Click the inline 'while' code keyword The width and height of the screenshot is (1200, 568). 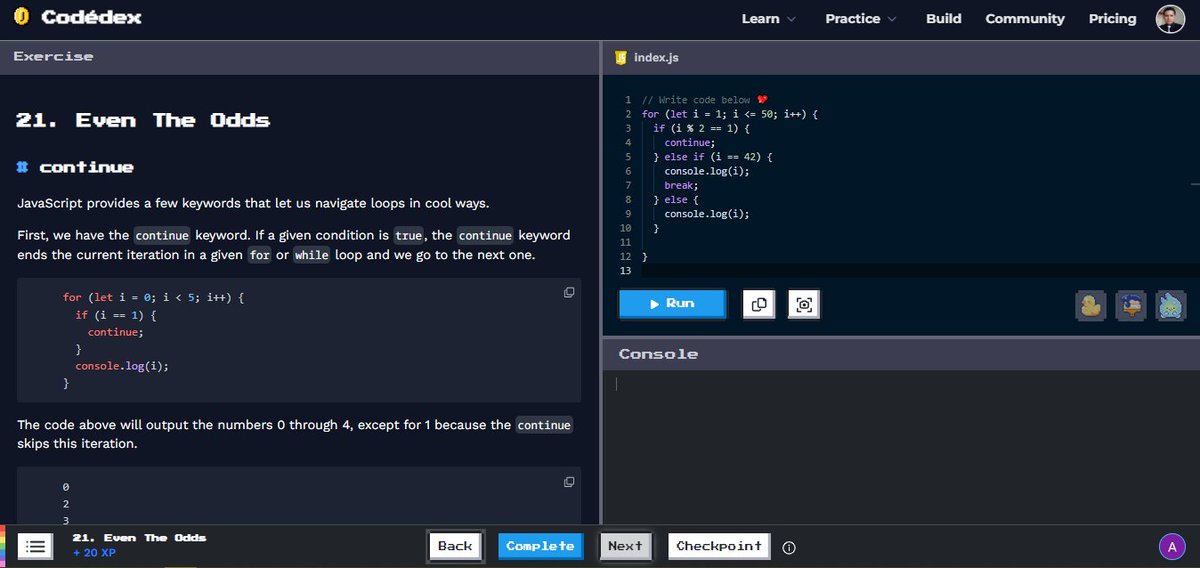click(x=311, y=255)
